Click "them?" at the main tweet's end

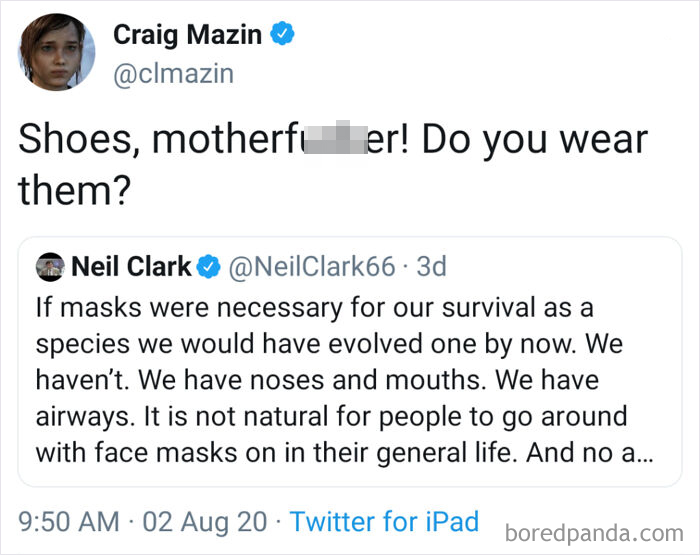(x=75, y=190)
